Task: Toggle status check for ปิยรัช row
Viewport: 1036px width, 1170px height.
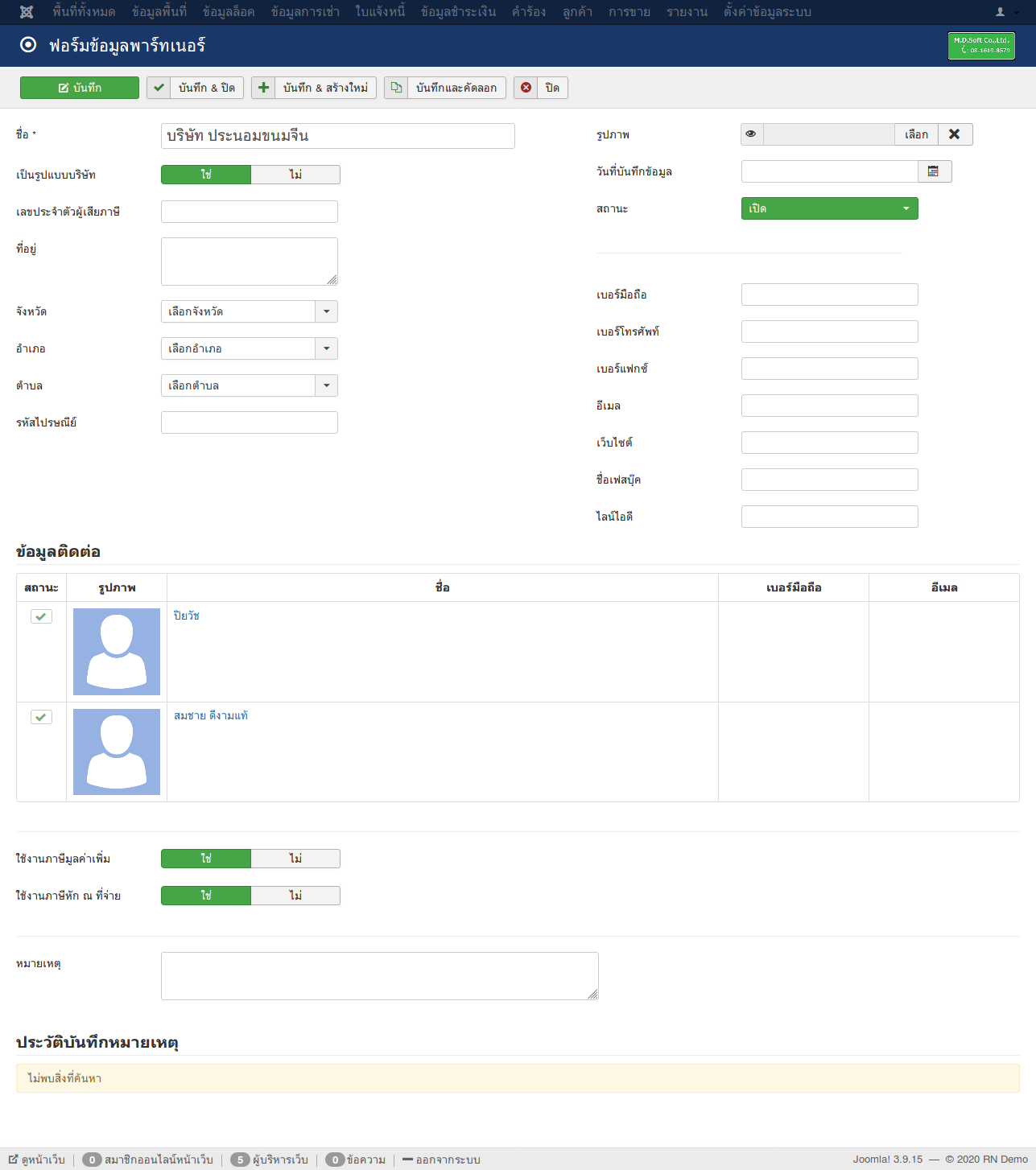Action: click(x=41, y=616)
